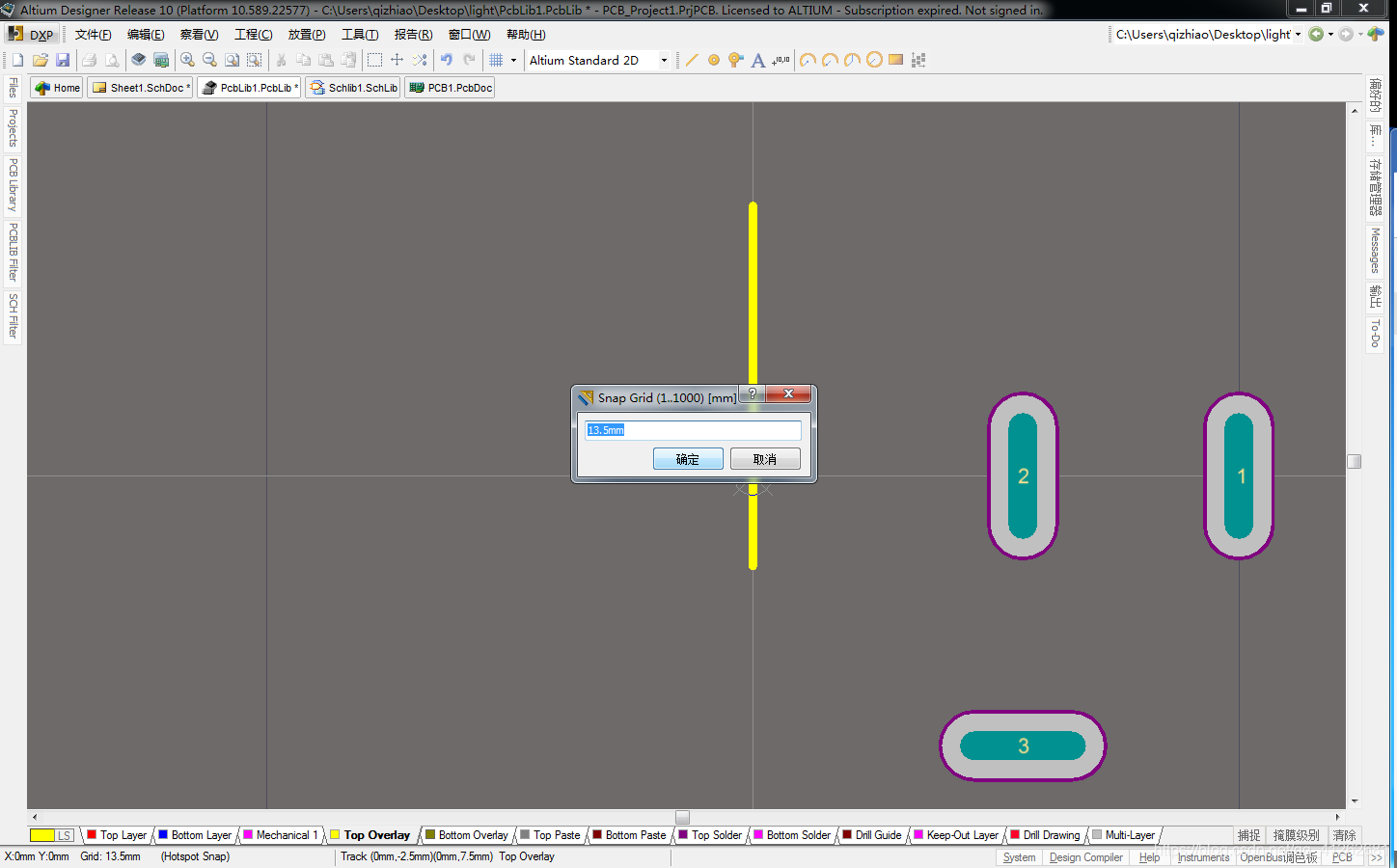Open the Messages side panel tab
This screenshot has width=1397, height=868.
coord(1375,251)
